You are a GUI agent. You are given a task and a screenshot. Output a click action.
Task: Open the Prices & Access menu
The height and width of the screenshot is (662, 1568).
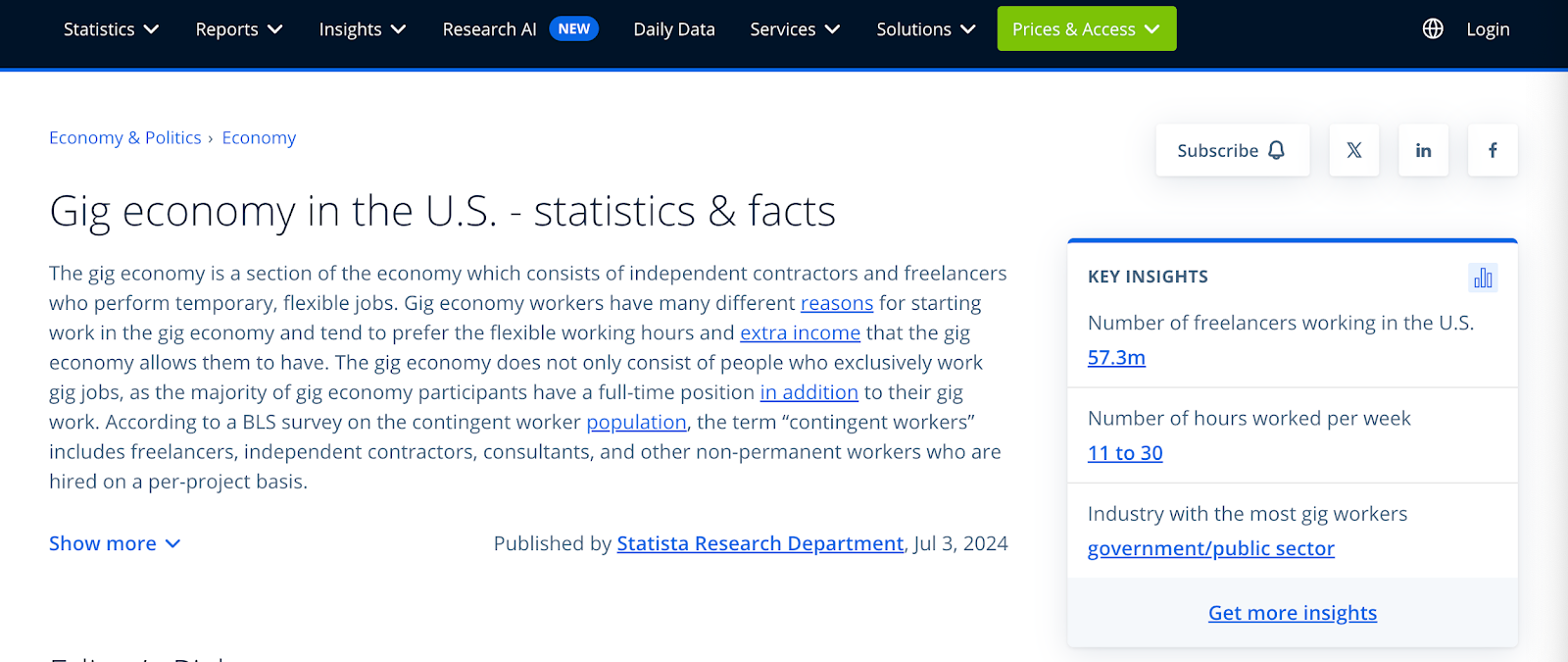pyautogui.click(x=1086, y=29)
